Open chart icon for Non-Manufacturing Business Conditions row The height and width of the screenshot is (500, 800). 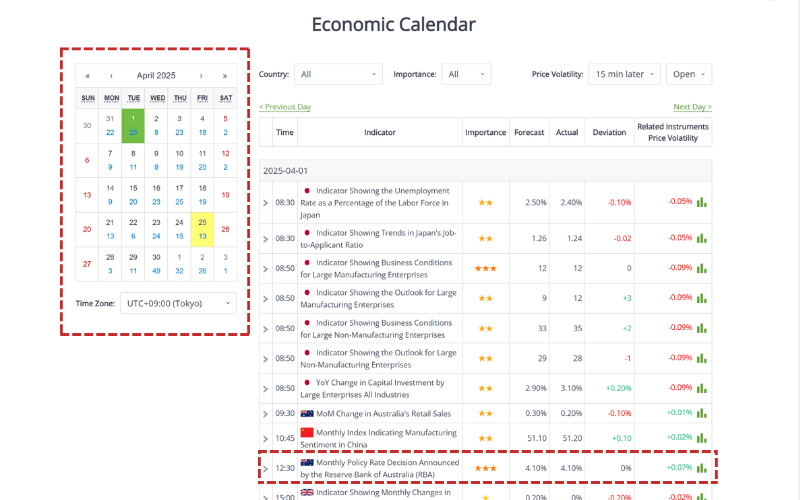pos(702,328)
